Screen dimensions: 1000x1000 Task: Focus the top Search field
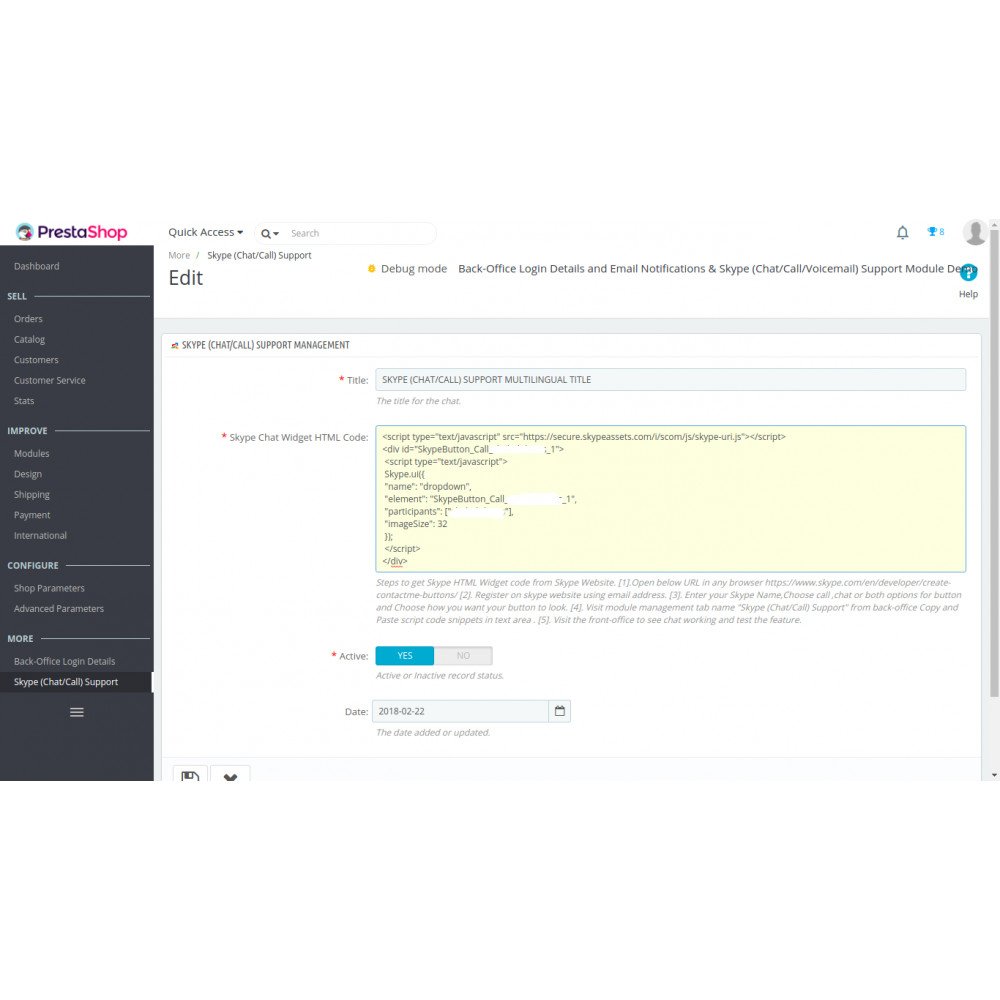click(x=360, y=233)
